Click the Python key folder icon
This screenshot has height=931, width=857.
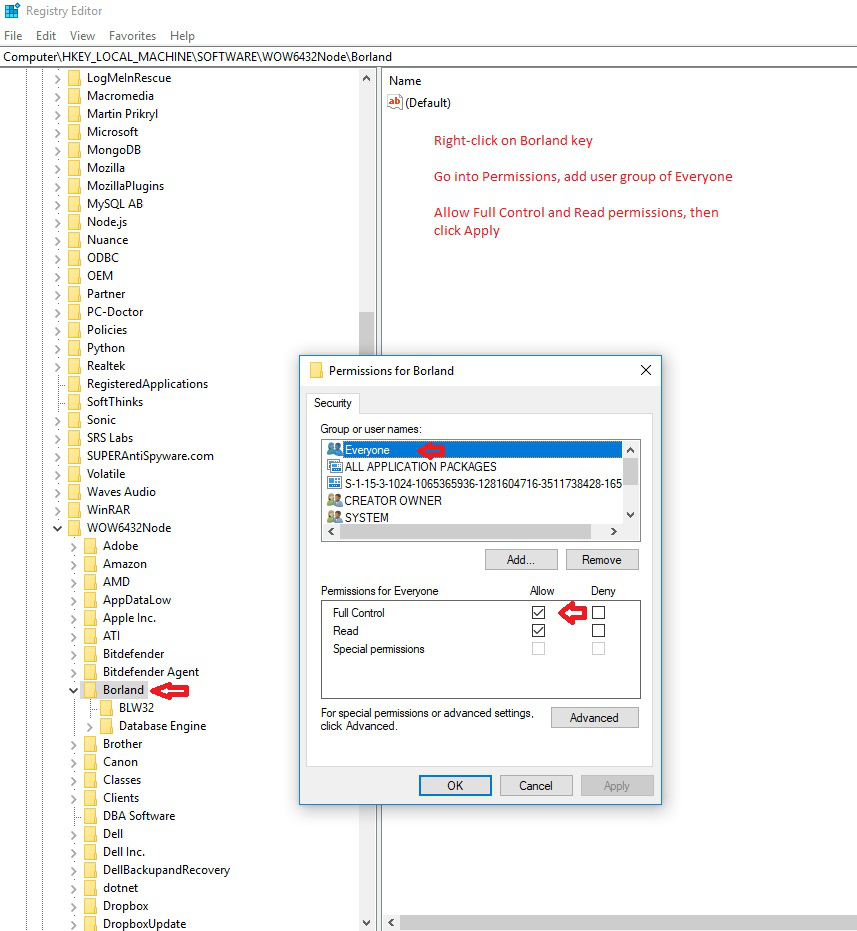click(x=74, y=348)
